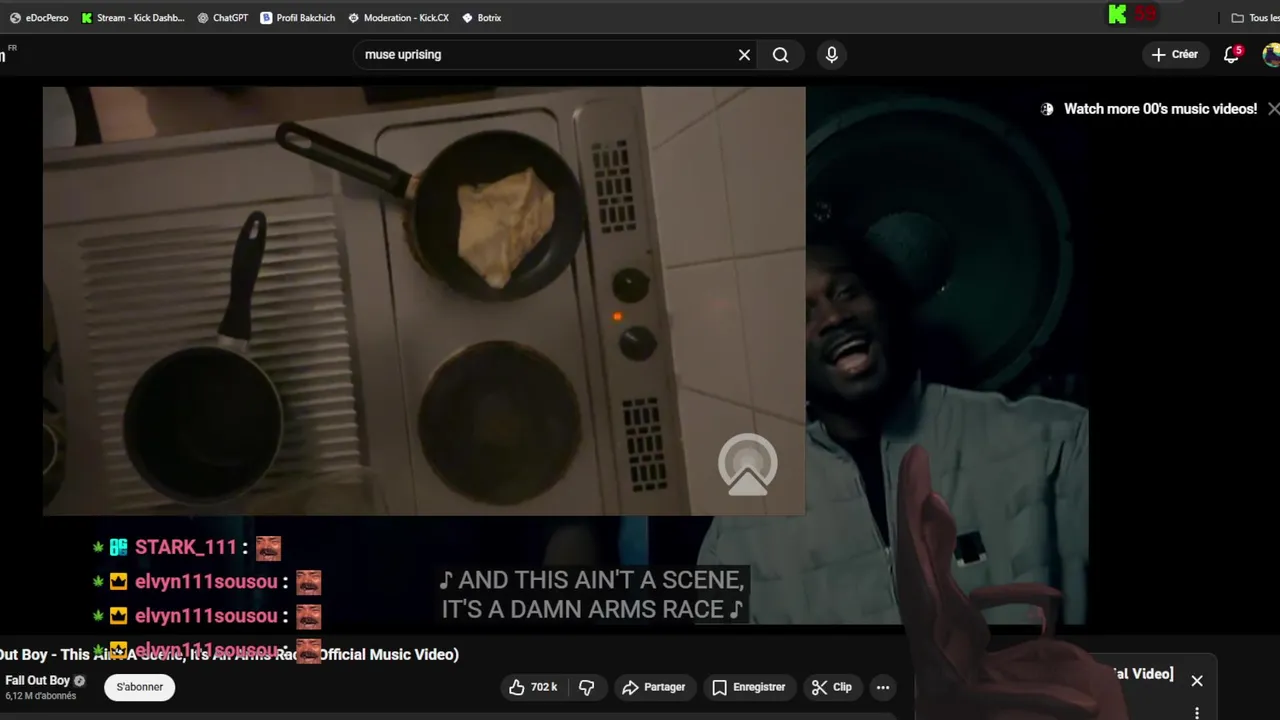Click the Clip scissors button

pos(832,687)
